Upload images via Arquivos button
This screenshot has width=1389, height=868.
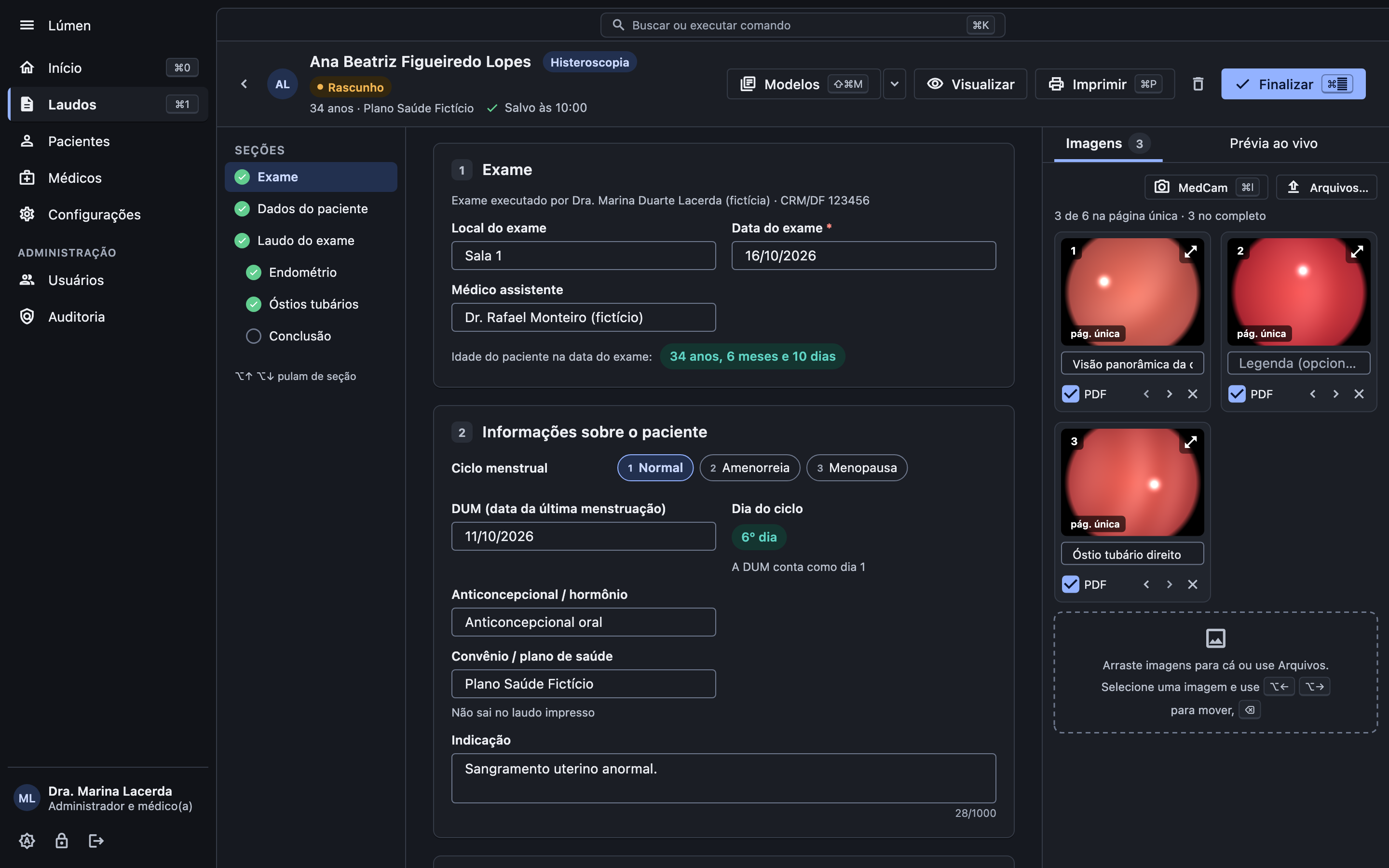(x=1326, y=188)
